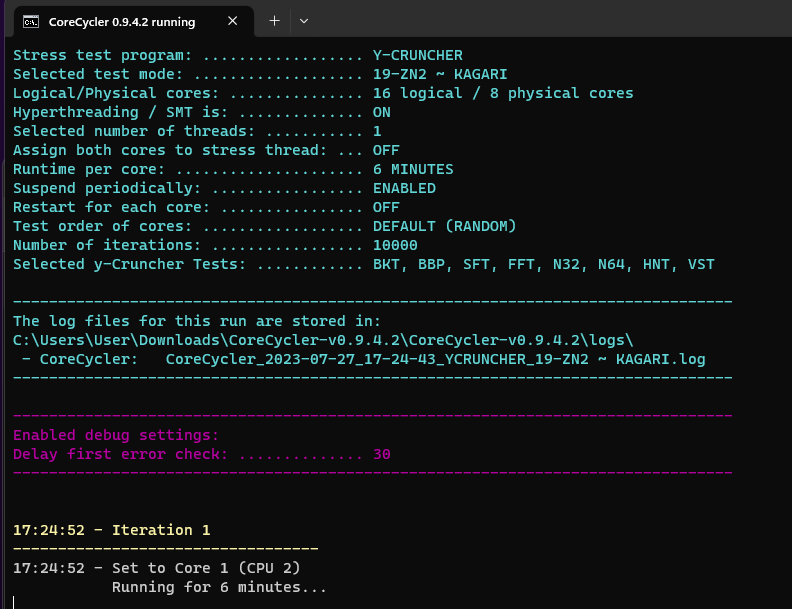The width and height of the screenshot is (792, 609).
Task: Click the '17:24:52 - Iteration 1' line
Action: [x=112, y=530]
